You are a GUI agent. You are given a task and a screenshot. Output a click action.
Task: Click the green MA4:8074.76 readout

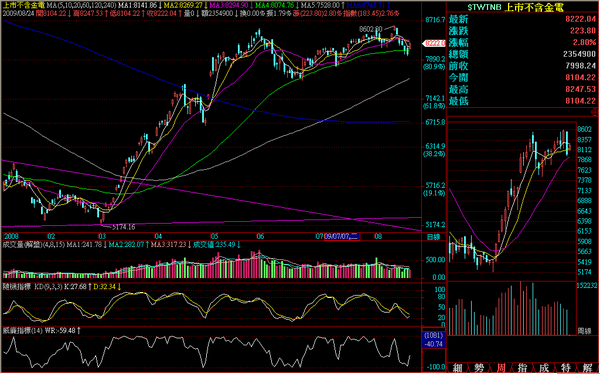tap(275, 6)
